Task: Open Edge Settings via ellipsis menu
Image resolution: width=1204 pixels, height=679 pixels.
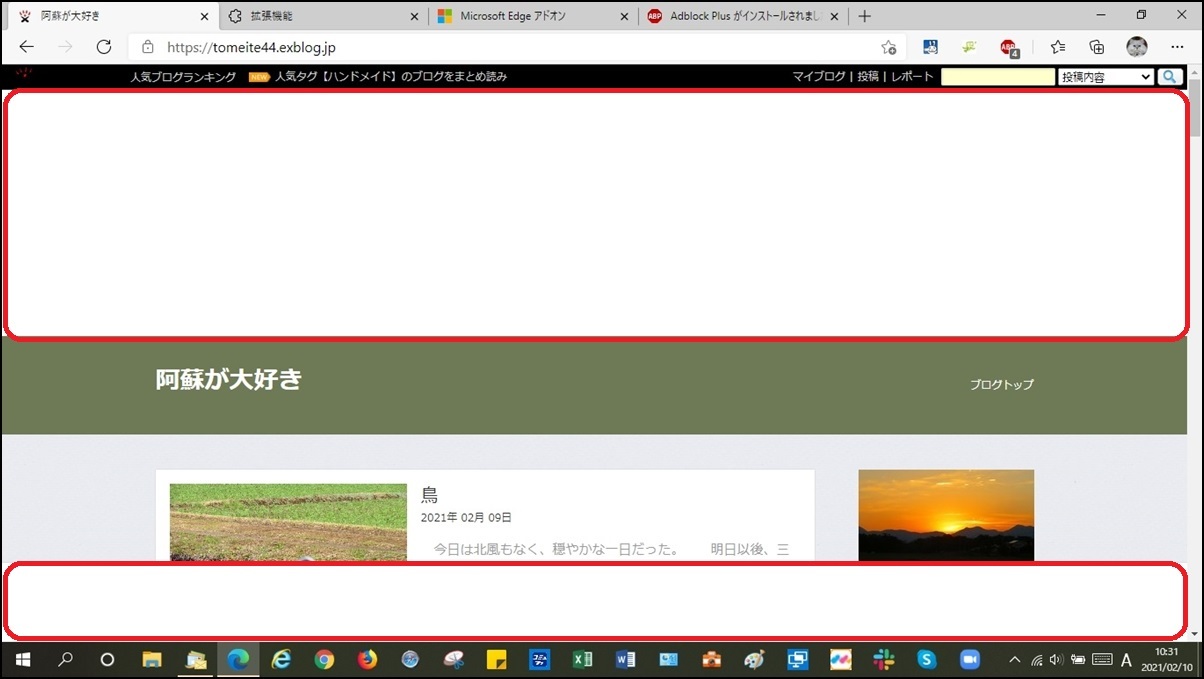Action: click(x=1177, y=46)
